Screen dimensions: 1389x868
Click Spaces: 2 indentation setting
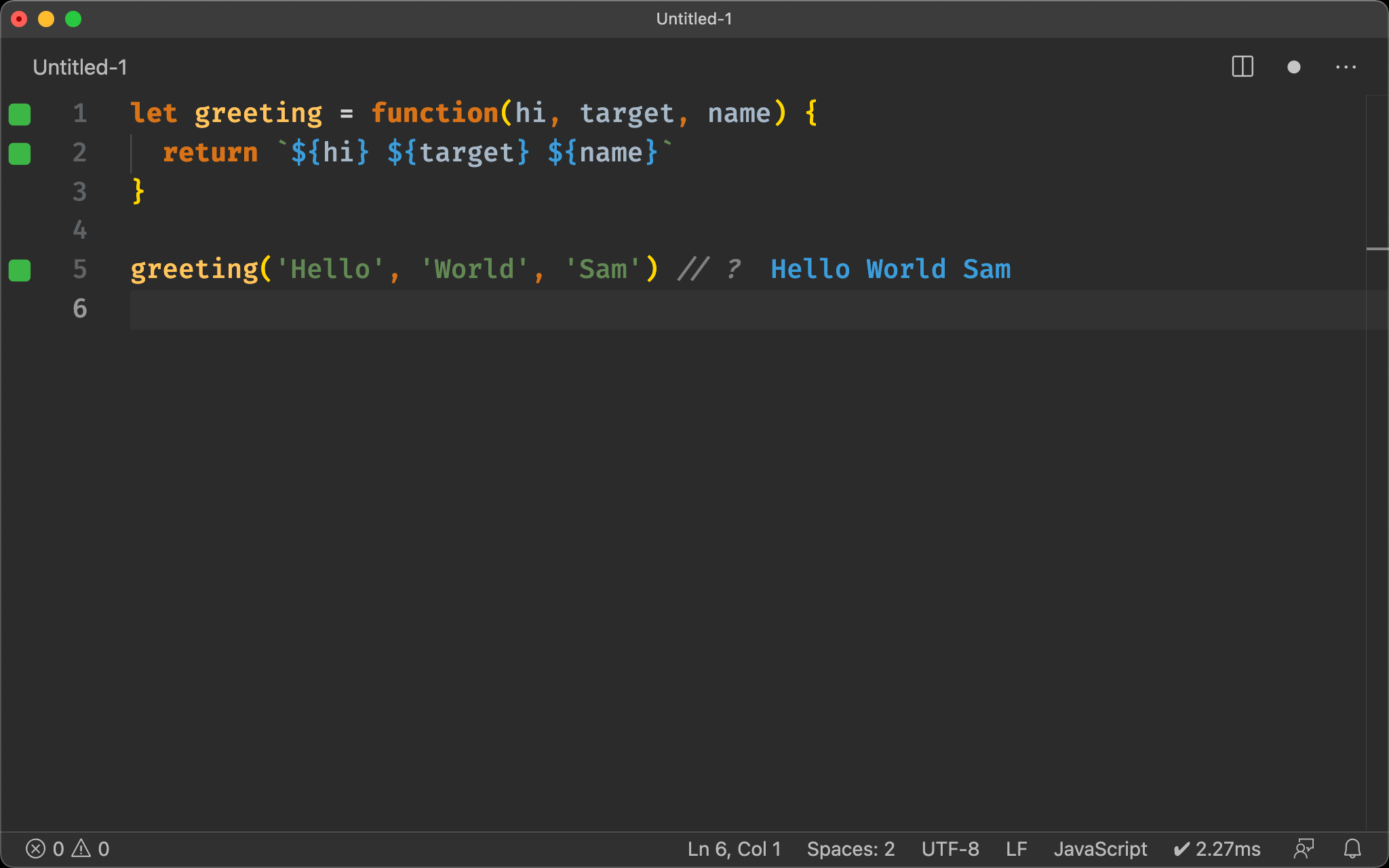[x=850, y=848]
